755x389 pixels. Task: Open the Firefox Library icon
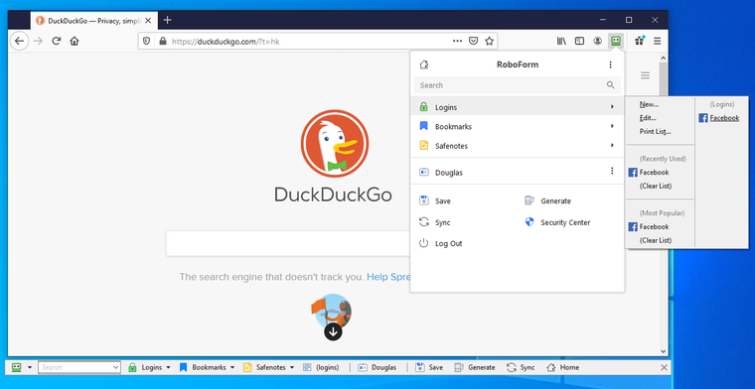point(561,41)
